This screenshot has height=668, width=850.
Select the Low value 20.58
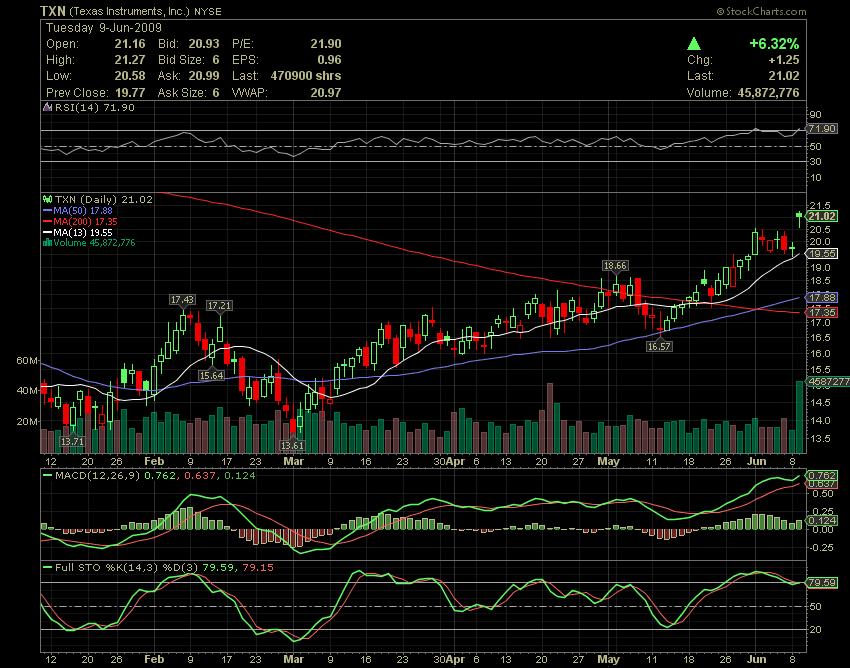130,76
